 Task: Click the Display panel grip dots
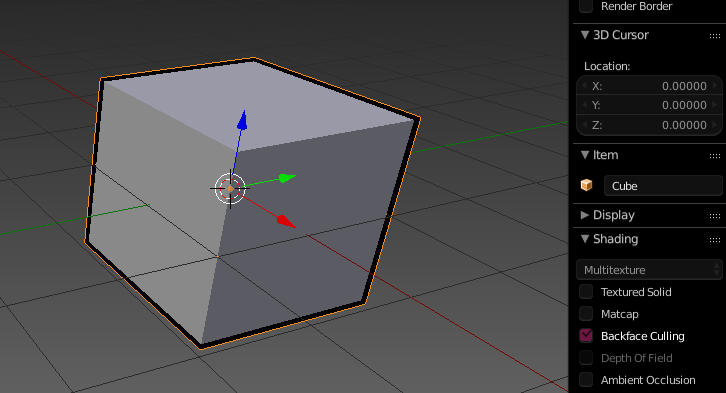pyautogui.click(x=715, y=216)
